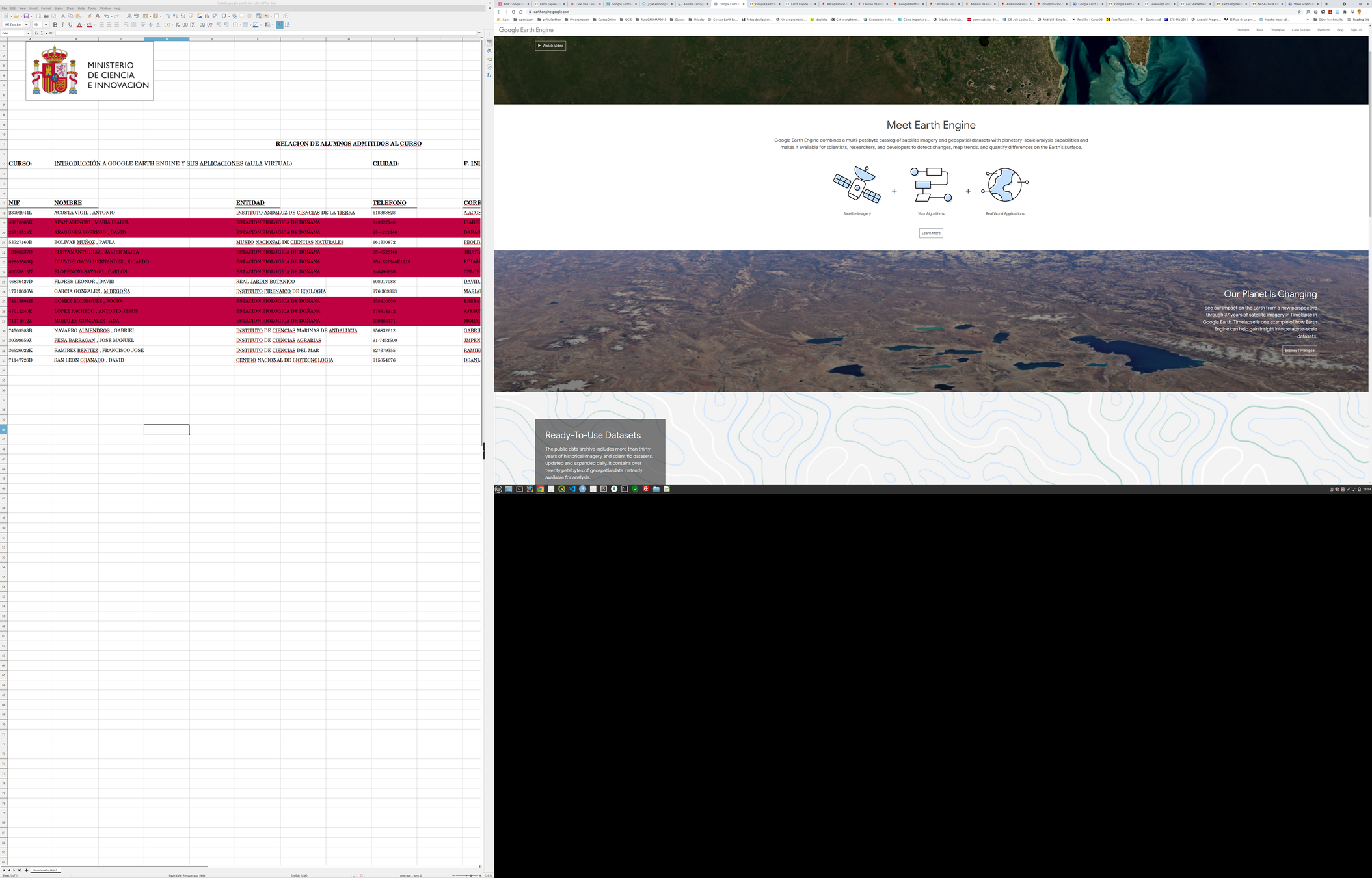The height and width of the screenshot is (878, 1372).
Task: Click the Insert special character omega icon
Action: click(x=224, y=16)
